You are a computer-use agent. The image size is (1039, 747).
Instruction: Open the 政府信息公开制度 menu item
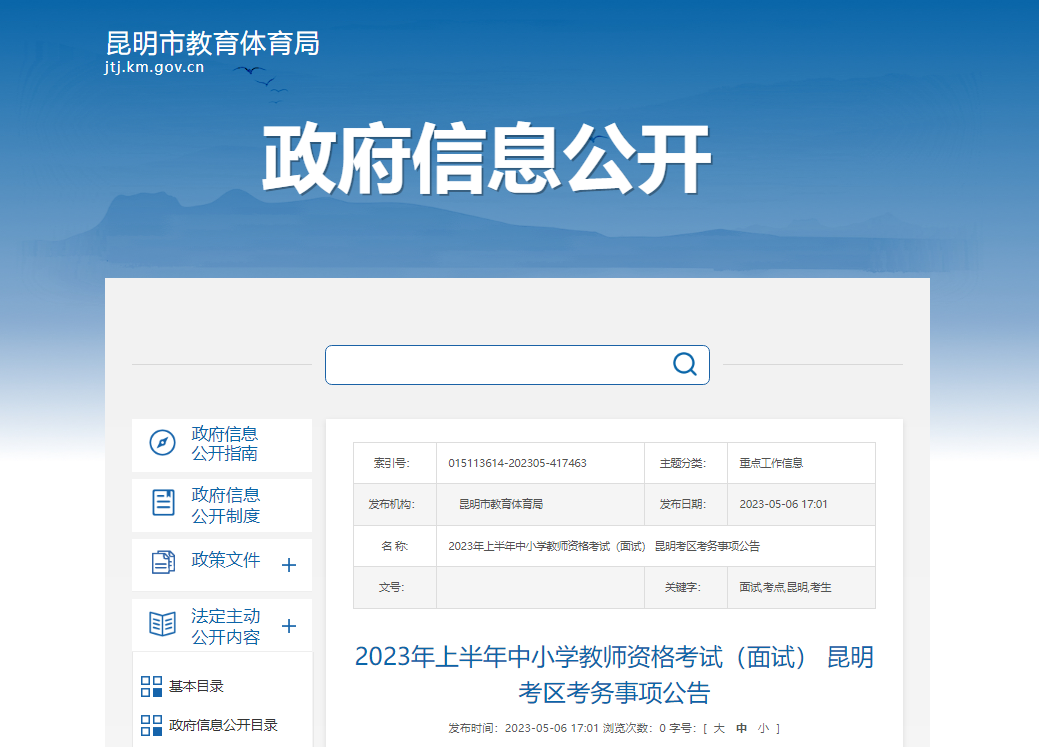click(x=225, y=505)
